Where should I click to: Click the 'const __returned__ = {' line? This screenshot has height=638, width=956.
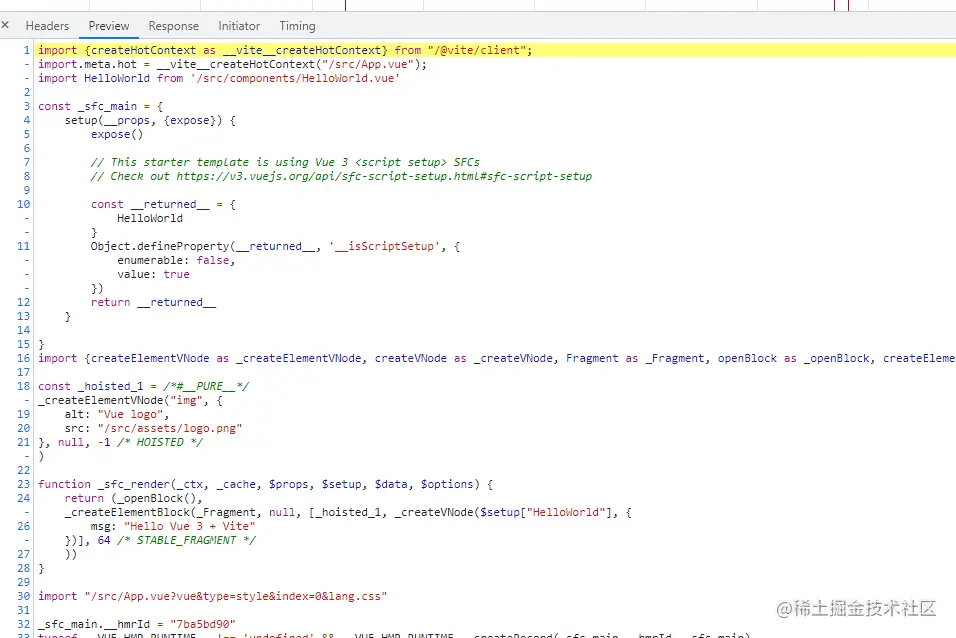click(x=163, y=204)
